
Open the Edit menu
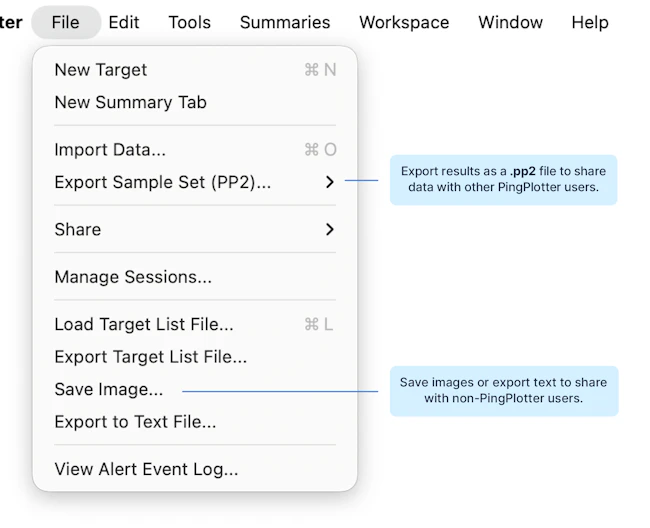[x=124, y=22]
